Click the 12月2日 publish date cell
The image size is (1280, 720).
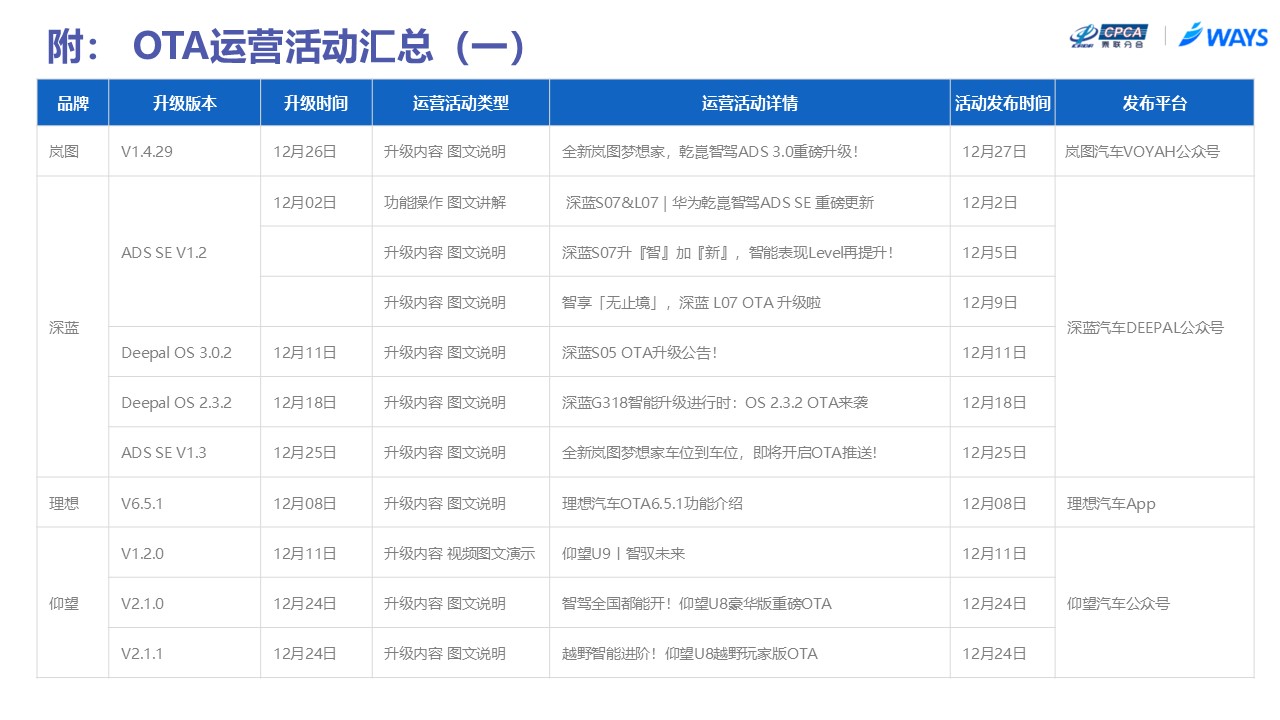coord(1003,202)
